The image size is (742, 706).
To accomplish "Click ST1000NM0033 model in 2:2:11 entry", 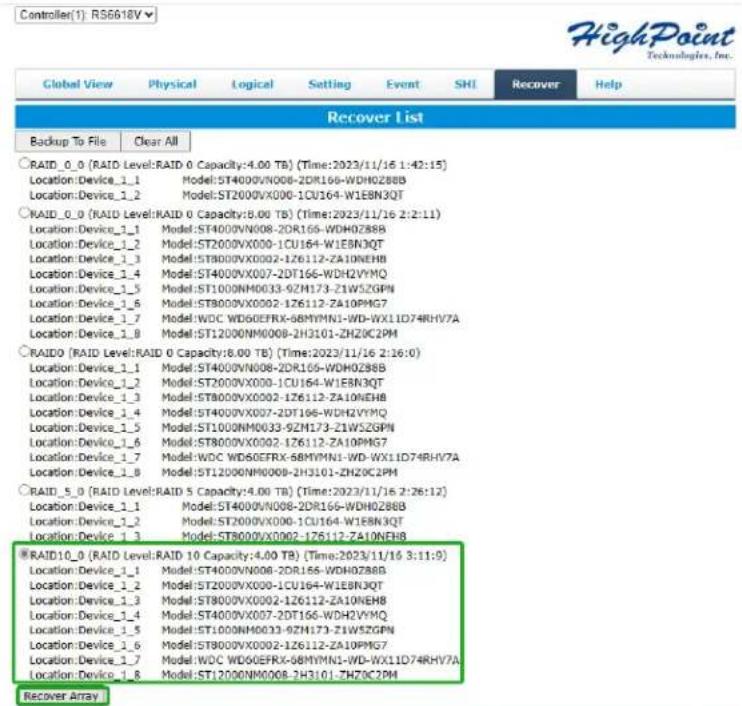I will click(x=278, y=289).
